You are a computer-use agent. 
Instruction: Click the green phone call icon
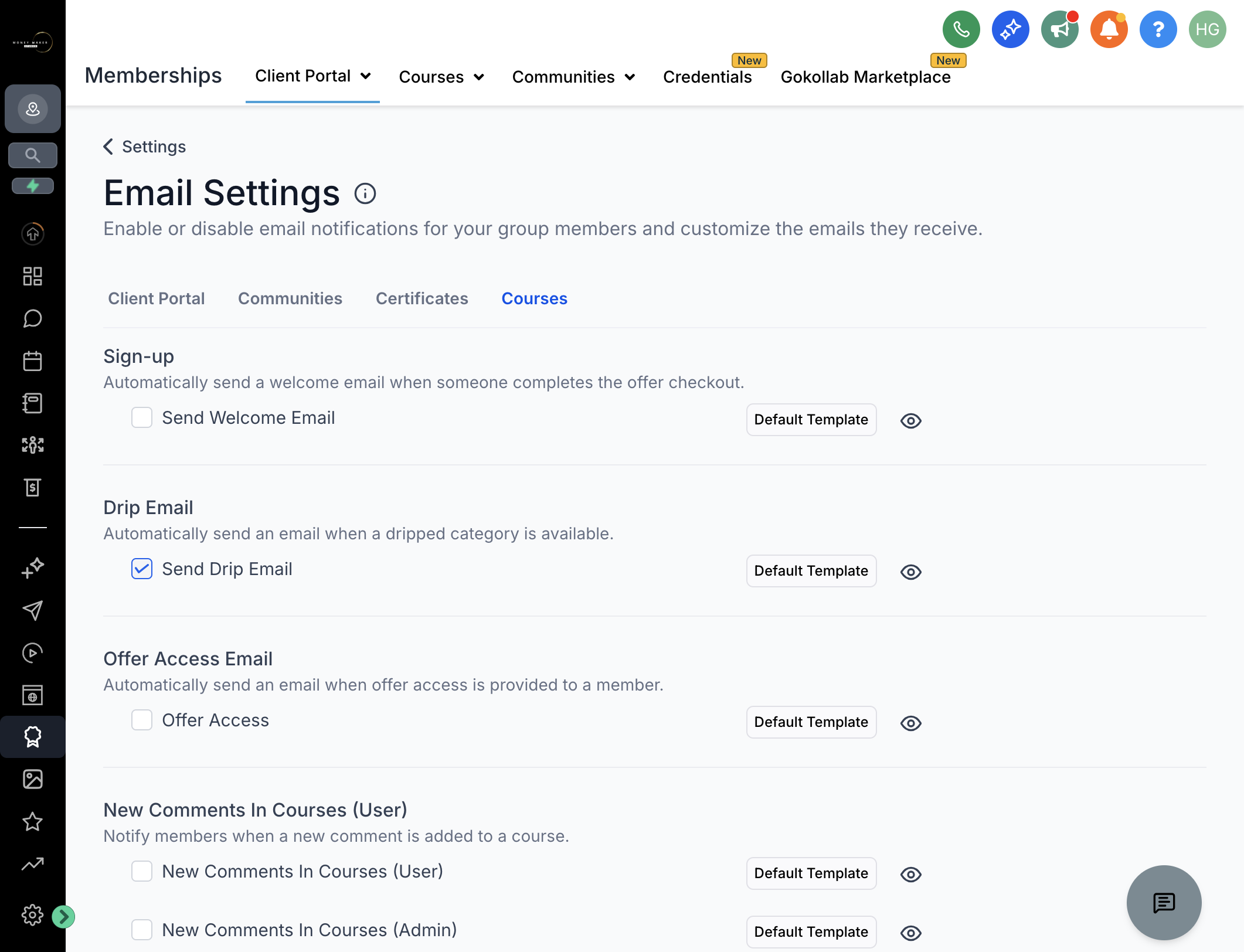pos(961,29)
